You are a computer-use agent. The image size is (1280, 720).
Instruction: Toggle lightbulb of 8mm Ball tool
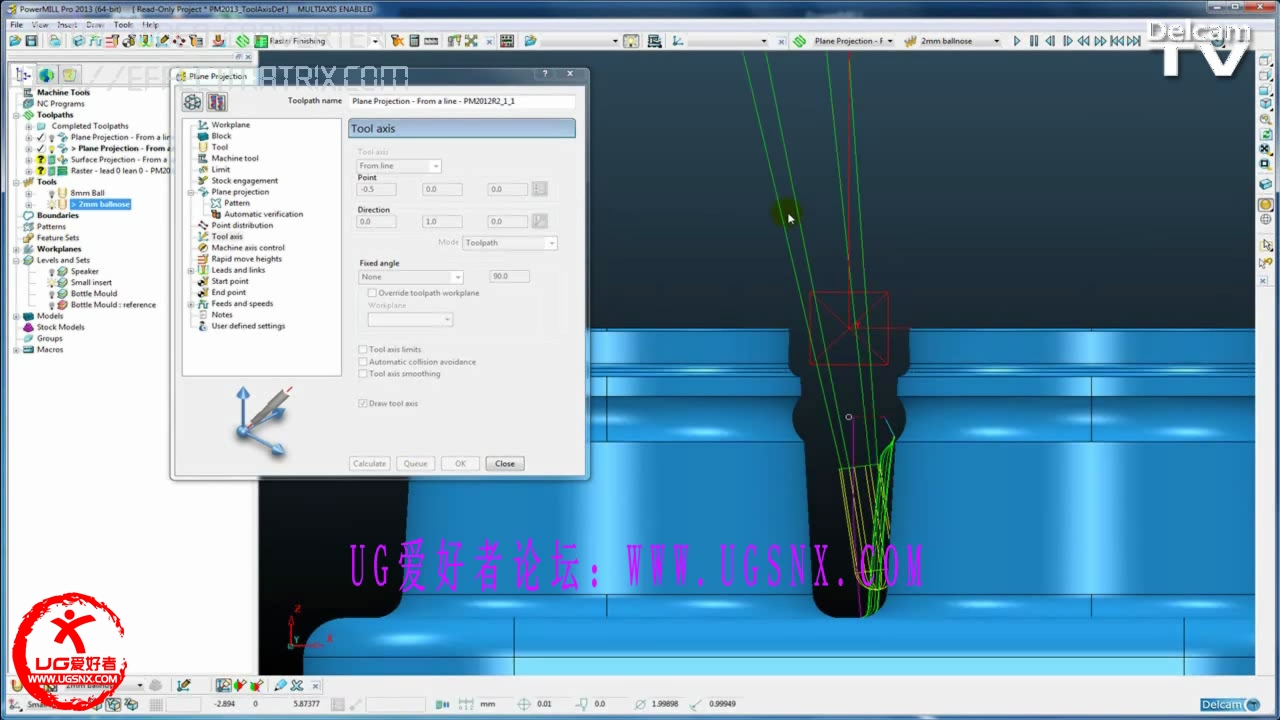click(x=52, y=193)
